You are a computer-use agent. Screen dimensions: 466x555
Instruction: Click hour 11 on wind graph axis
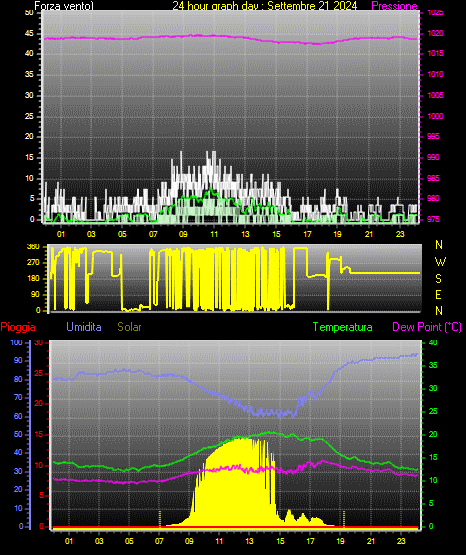[x=214, y=234]
